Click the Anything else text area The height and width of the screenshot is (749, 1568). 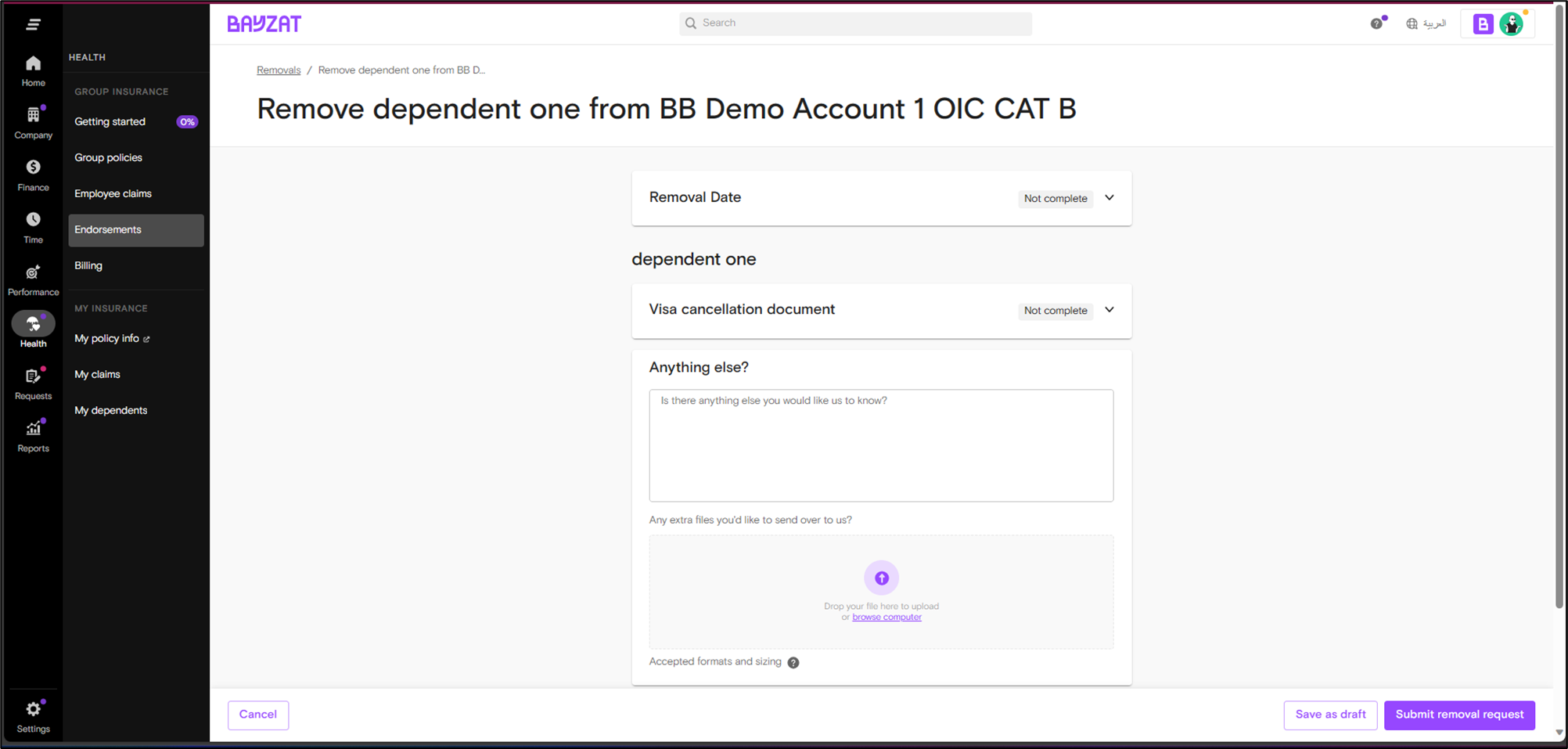(x=881, y=445)
